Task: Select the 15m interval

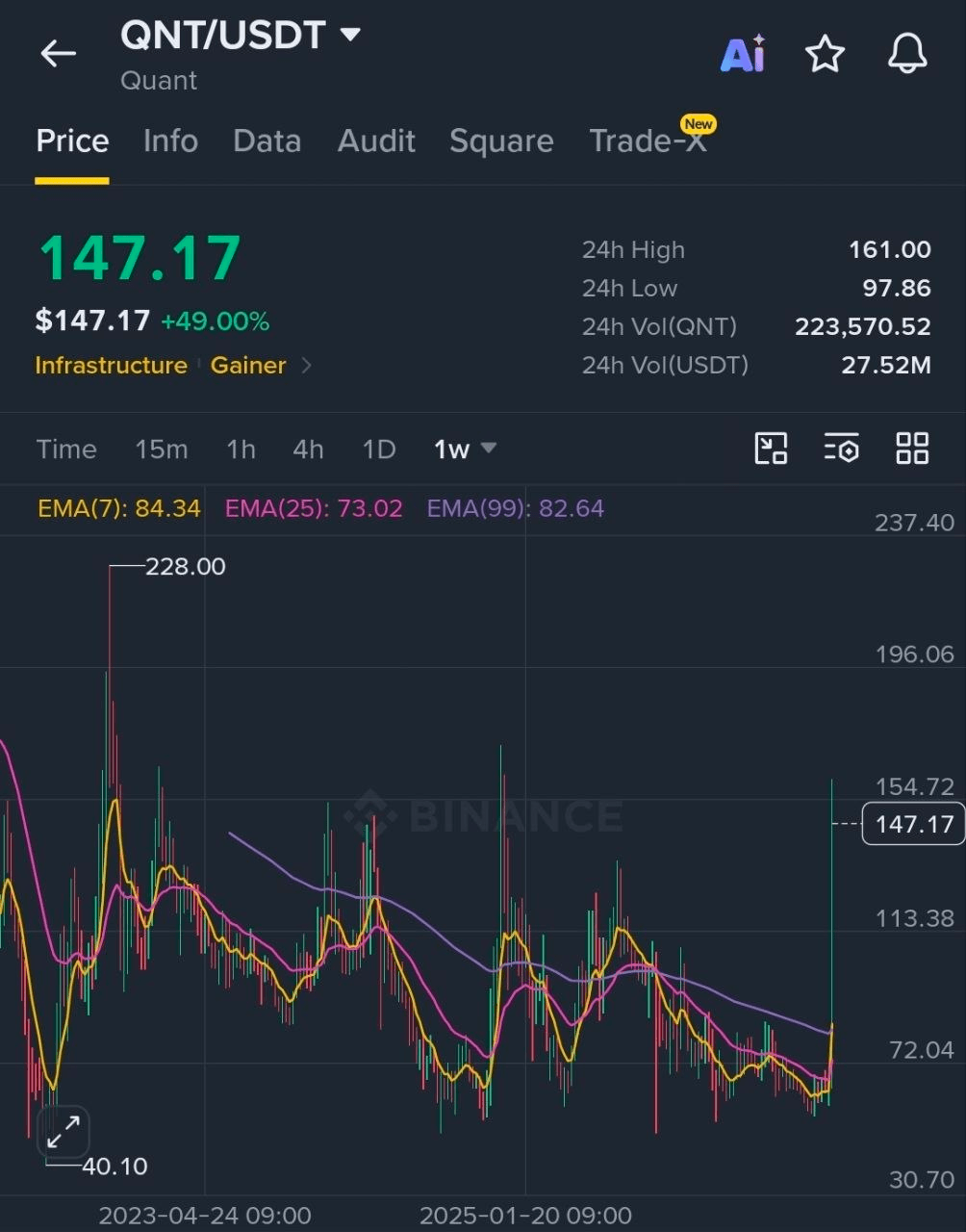Action: click(x=161, y=449)
